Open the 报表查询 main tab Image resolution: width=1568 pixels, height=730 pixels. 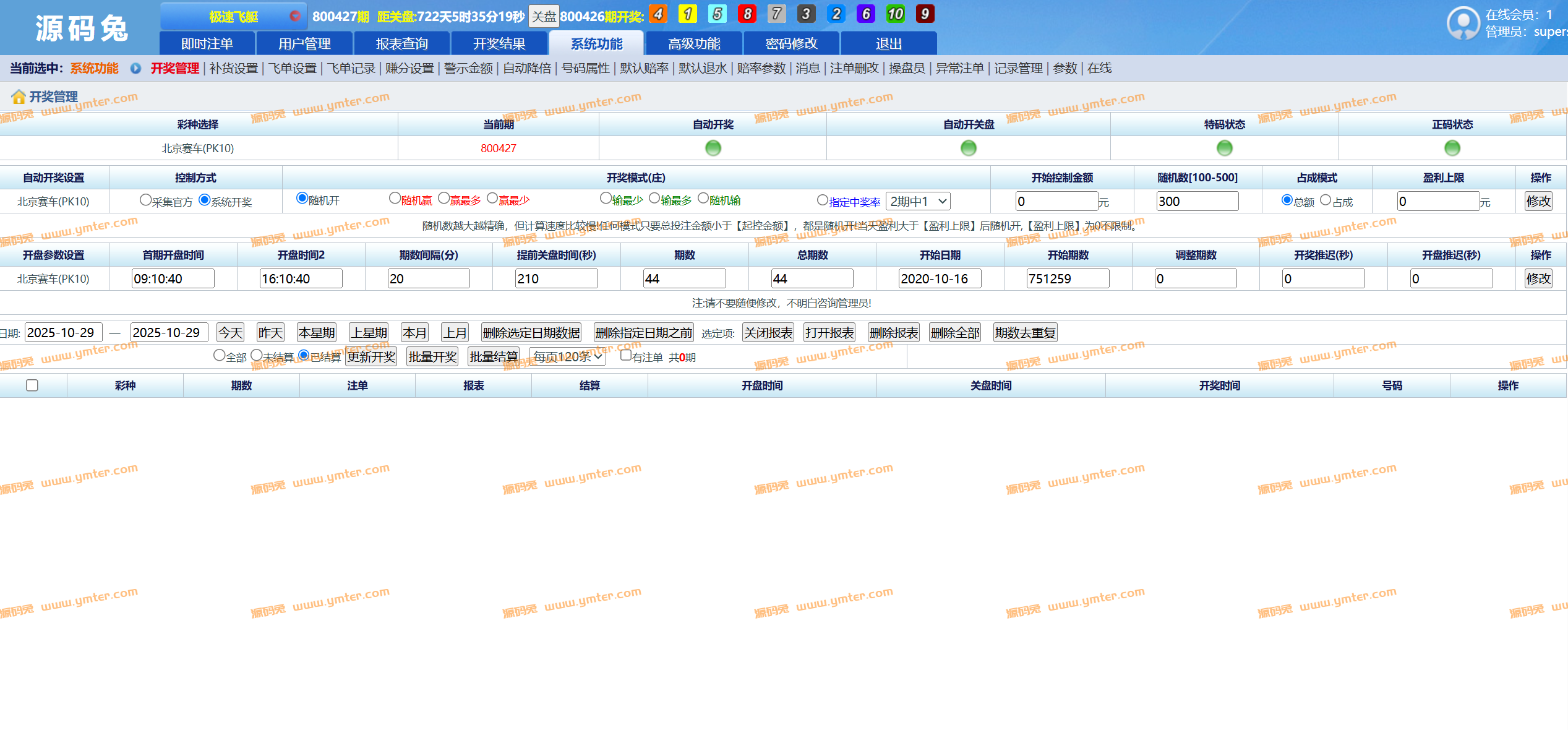click(401, 43)
